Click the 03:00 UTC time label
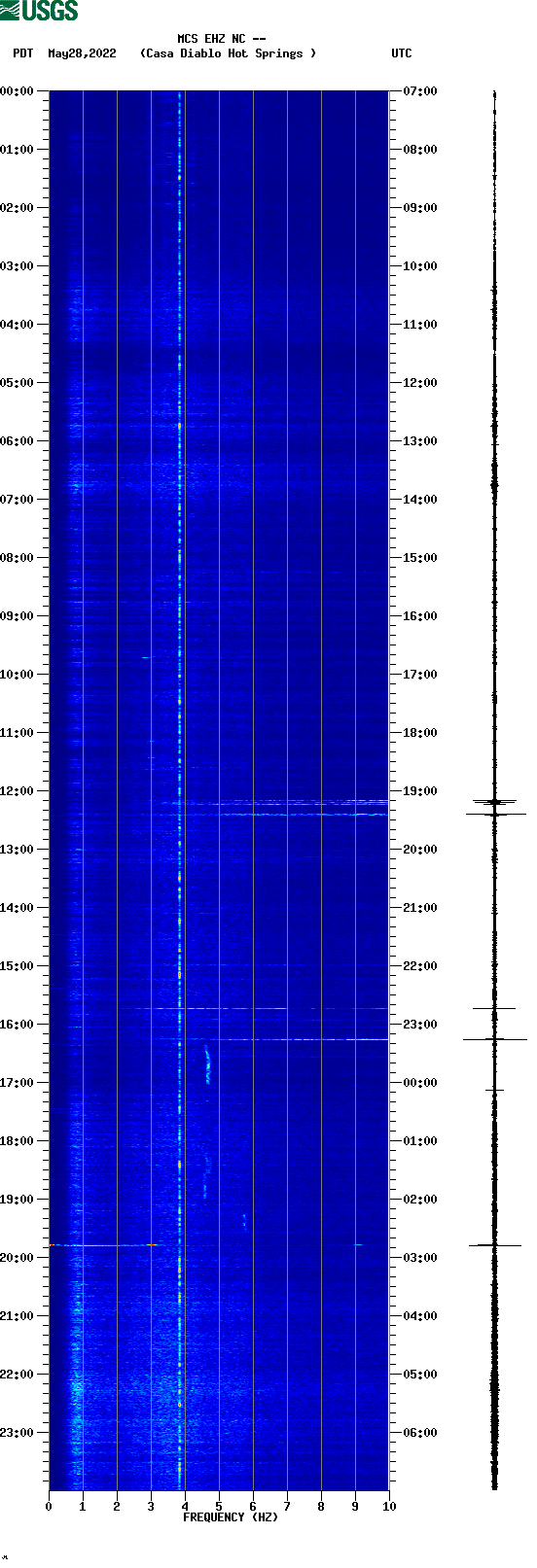The image size is (537, 1568). click(x=420, y=1258)
